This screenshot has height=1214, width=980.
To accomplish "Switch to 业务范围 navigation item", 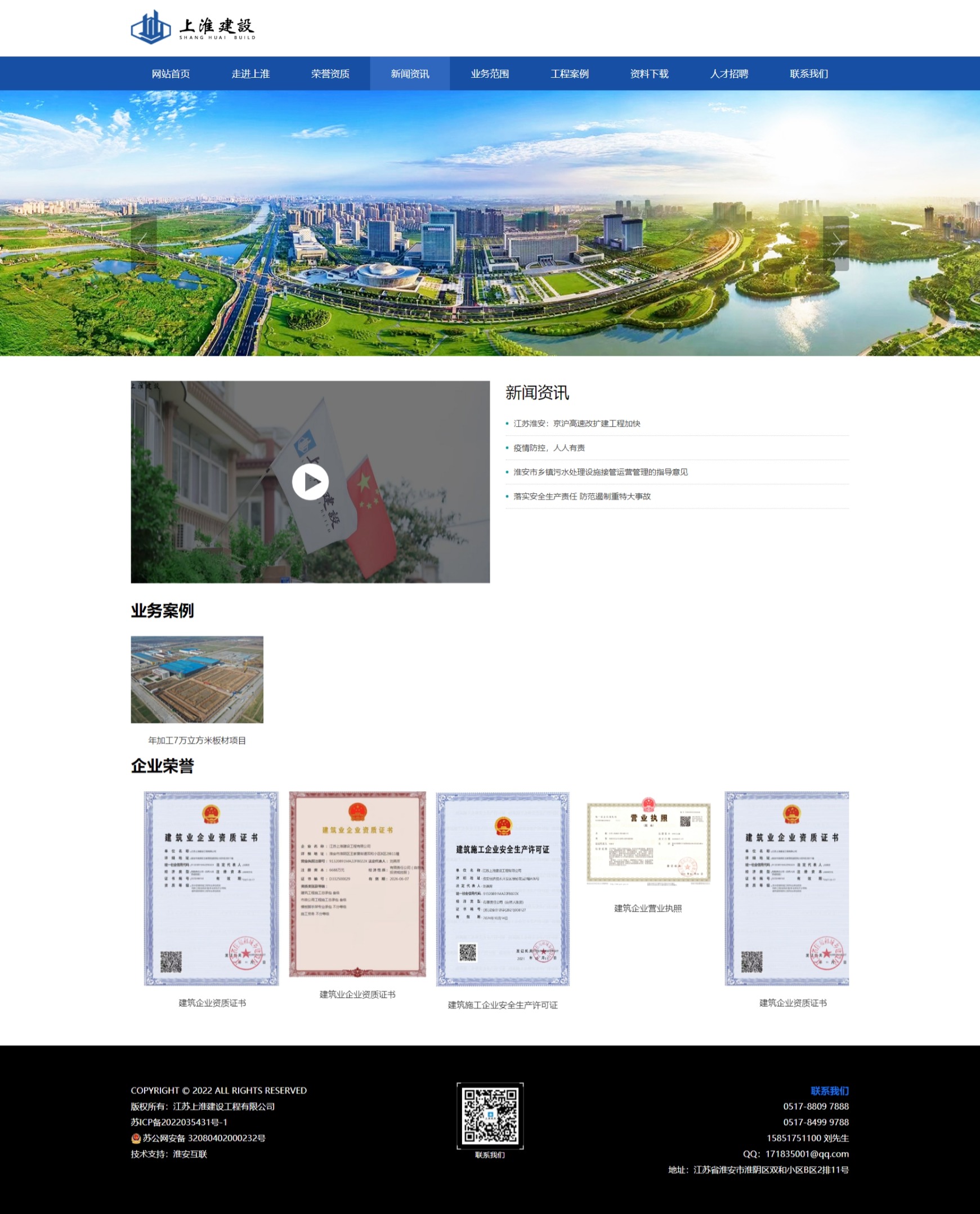I will 489,74.
